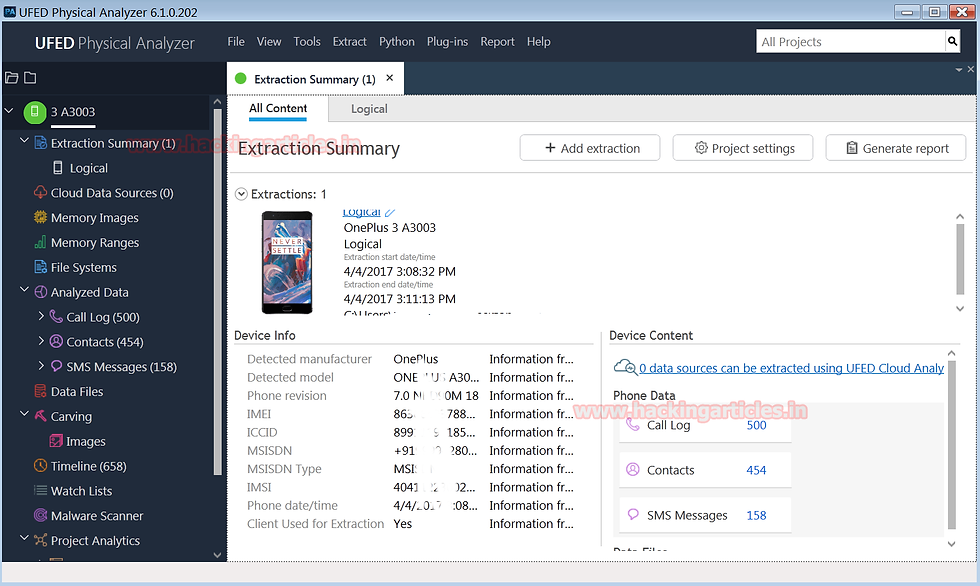Collapse the Extractions: 1 section
Image resolution: width=980 pixels, height=586 pixels.
(x=241, y=194)
